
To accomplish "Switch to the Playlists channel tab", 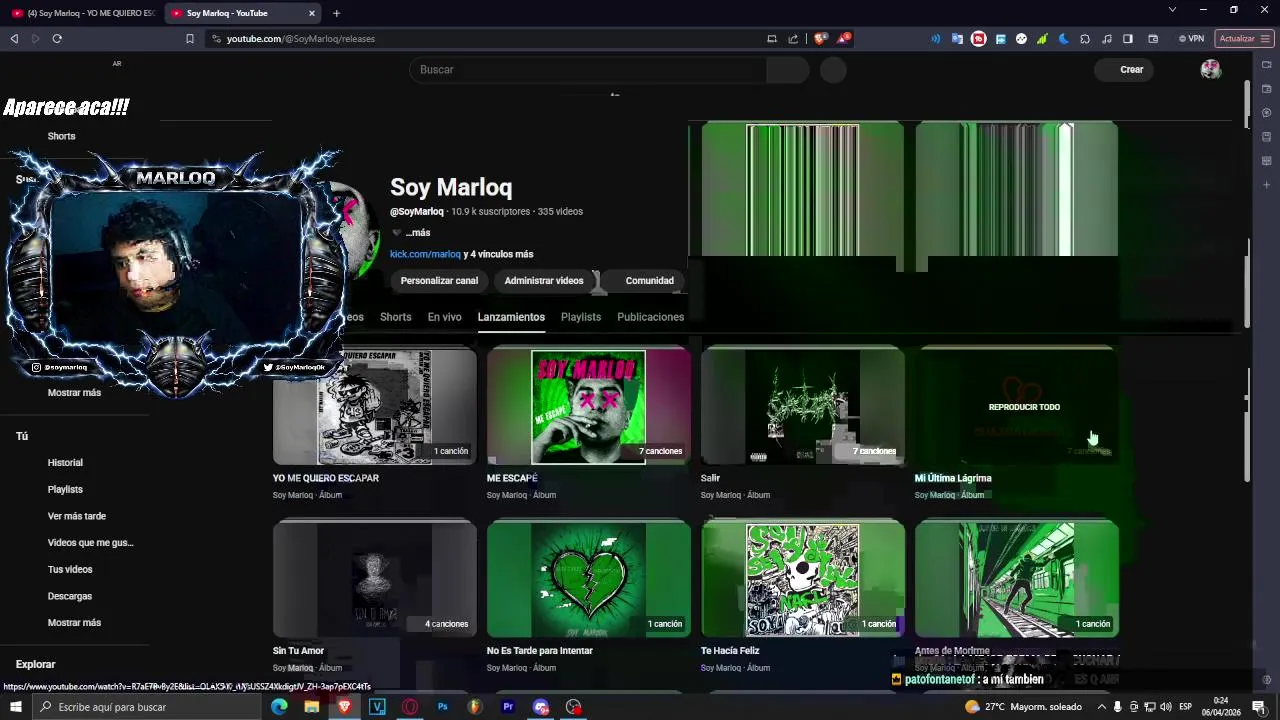I will pyautogui.click(x=581, y=317).
